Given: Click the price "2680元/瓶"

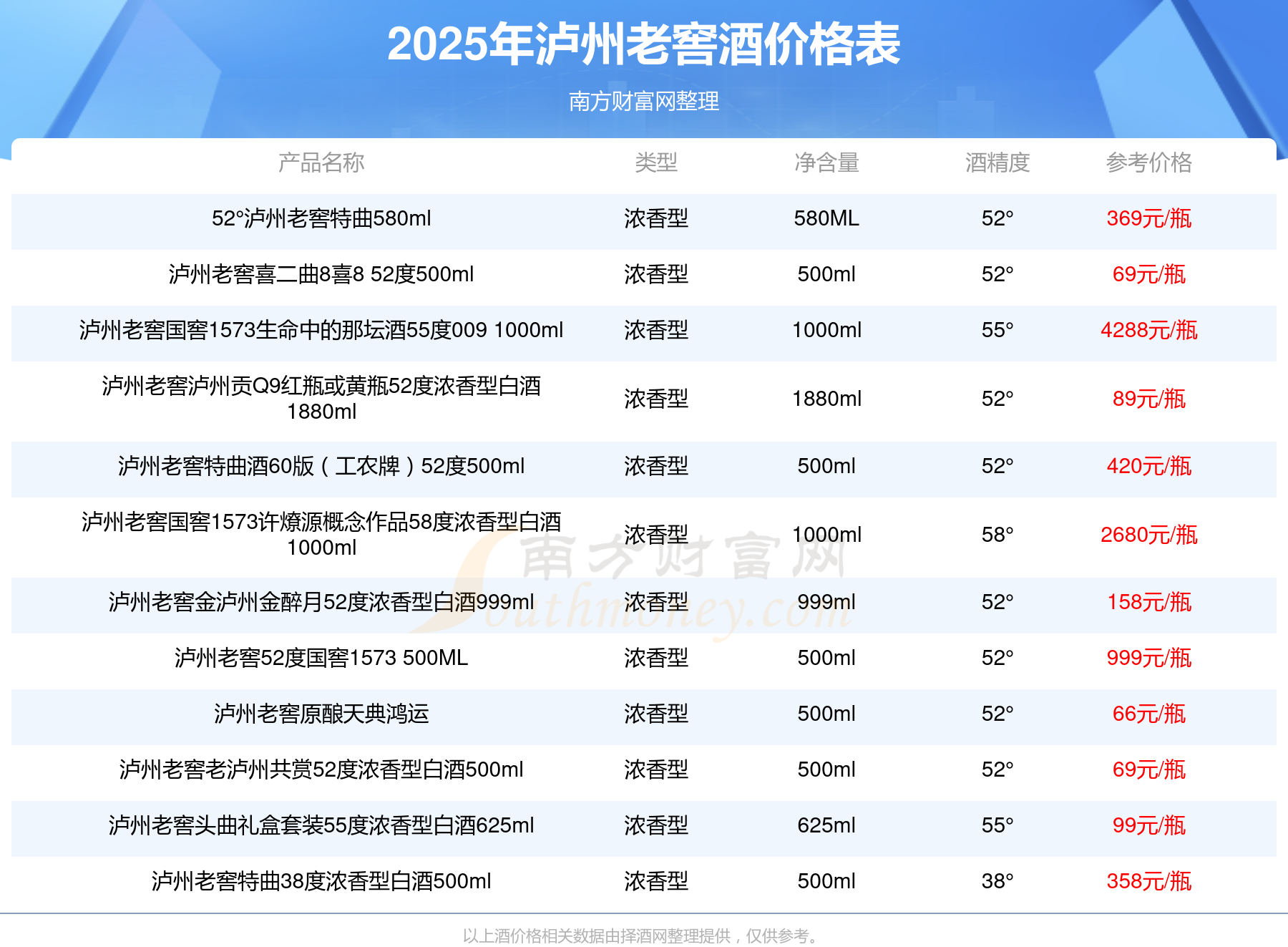Looking at the screenshot, I should tap(1149, 535).
